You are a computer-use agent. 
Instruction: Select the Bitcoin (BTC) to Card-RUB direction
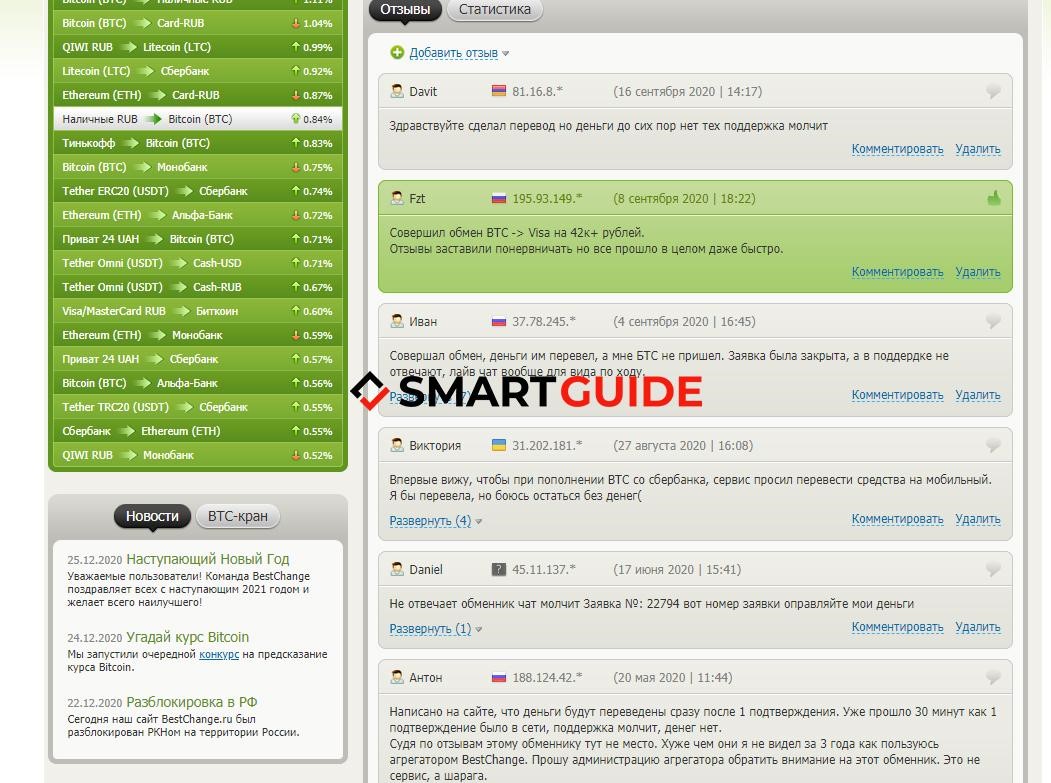[x=198, y=23]
